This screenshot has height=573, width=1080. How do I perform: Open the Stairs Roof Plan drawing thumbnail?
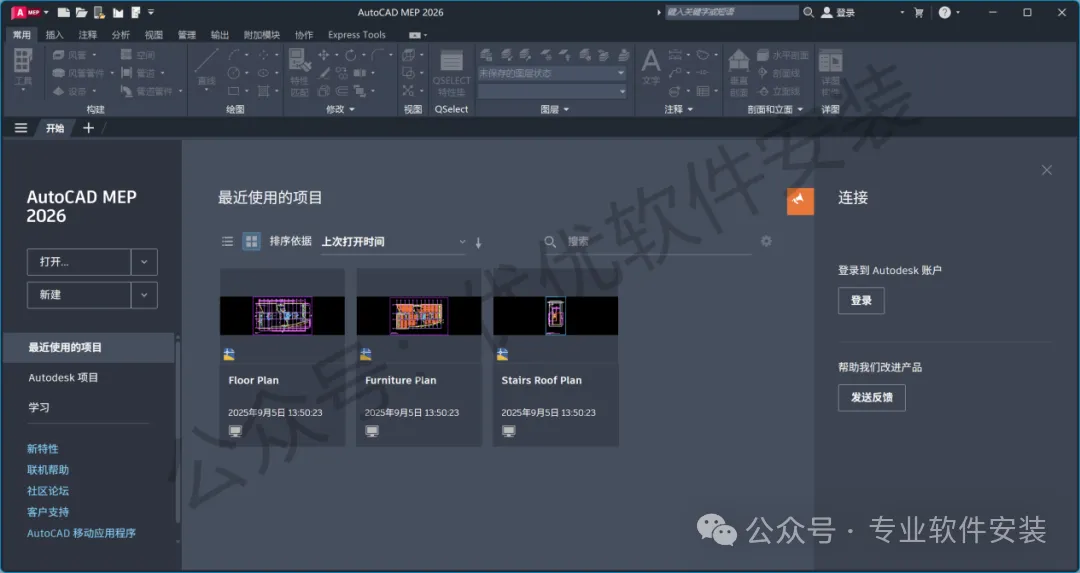click(x=555, y=315)
